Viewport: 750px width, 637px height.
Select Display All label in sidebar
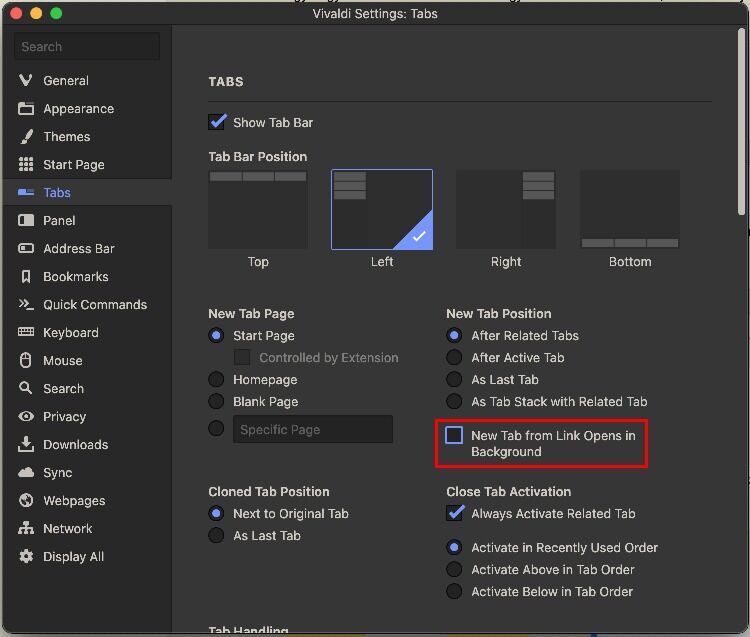[73, 557]
